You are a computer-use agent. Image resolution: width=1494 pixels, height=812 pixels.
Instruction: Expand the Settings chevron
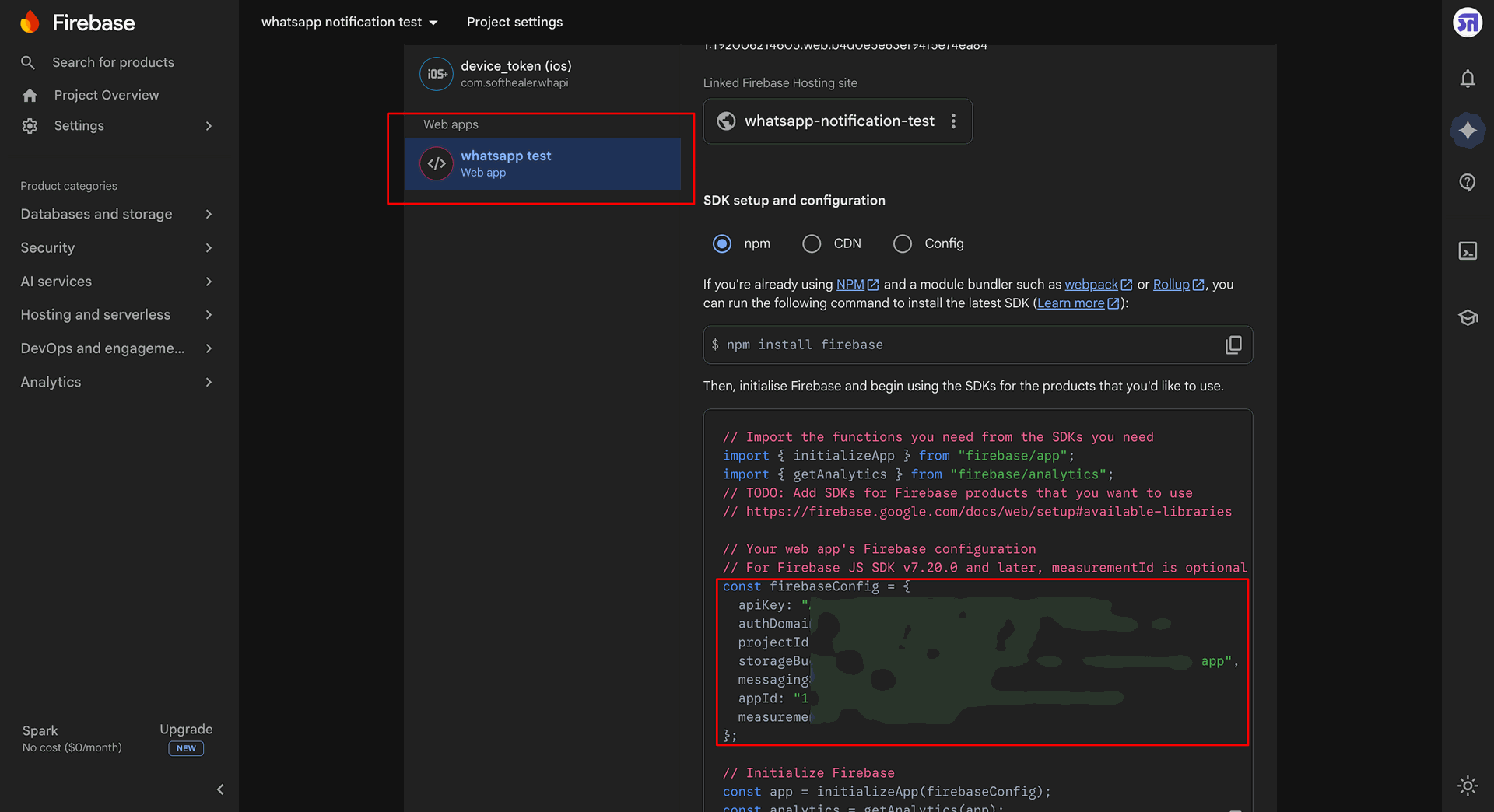tap(209, 126)
